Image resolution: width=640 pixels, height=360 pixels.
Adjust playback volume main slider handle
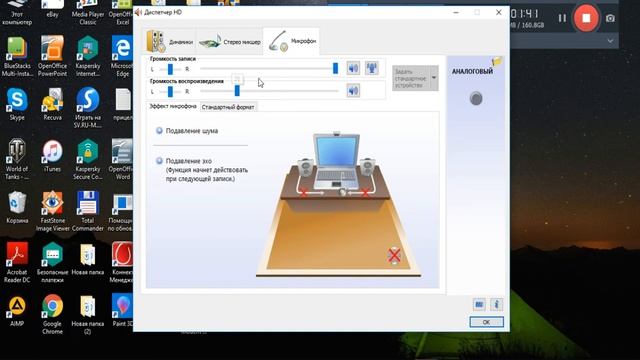237,91
